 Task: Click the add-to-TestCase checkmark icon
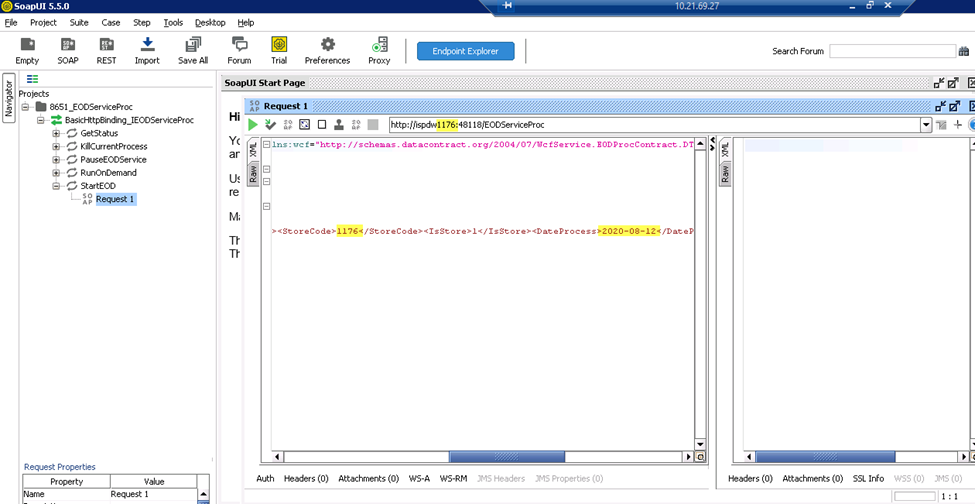pyautogui.click(x=270, y=124)
